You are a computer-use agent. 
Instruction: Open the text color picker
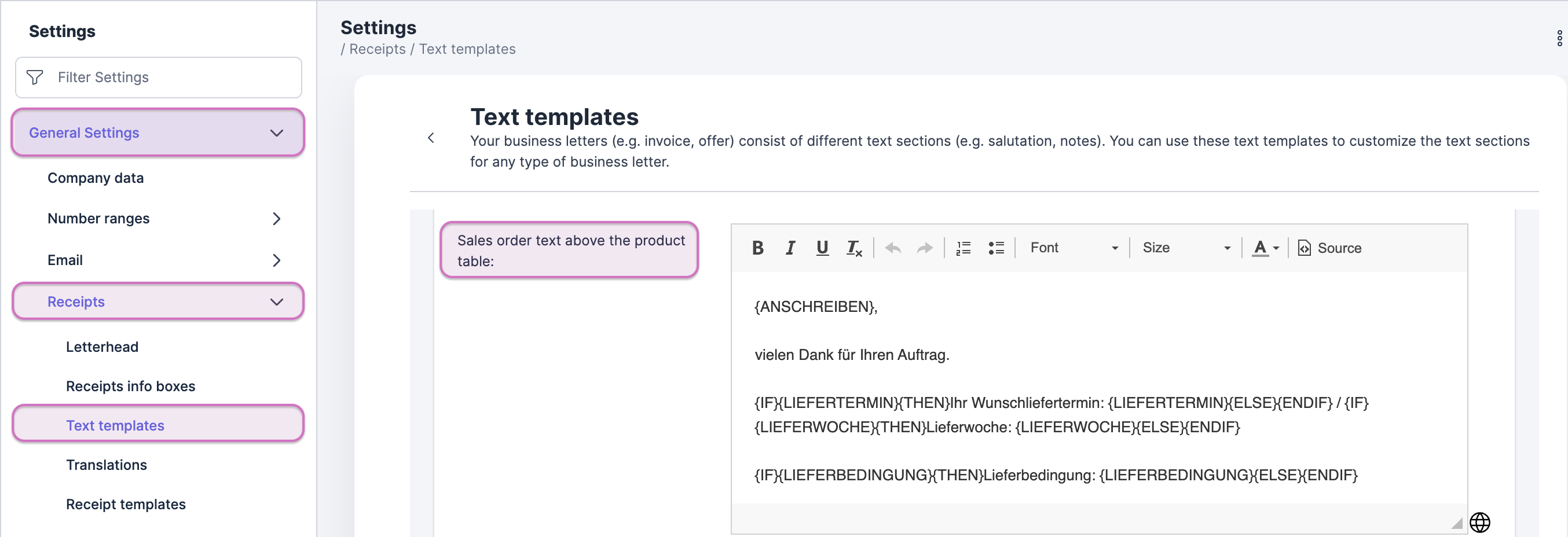1266,248
